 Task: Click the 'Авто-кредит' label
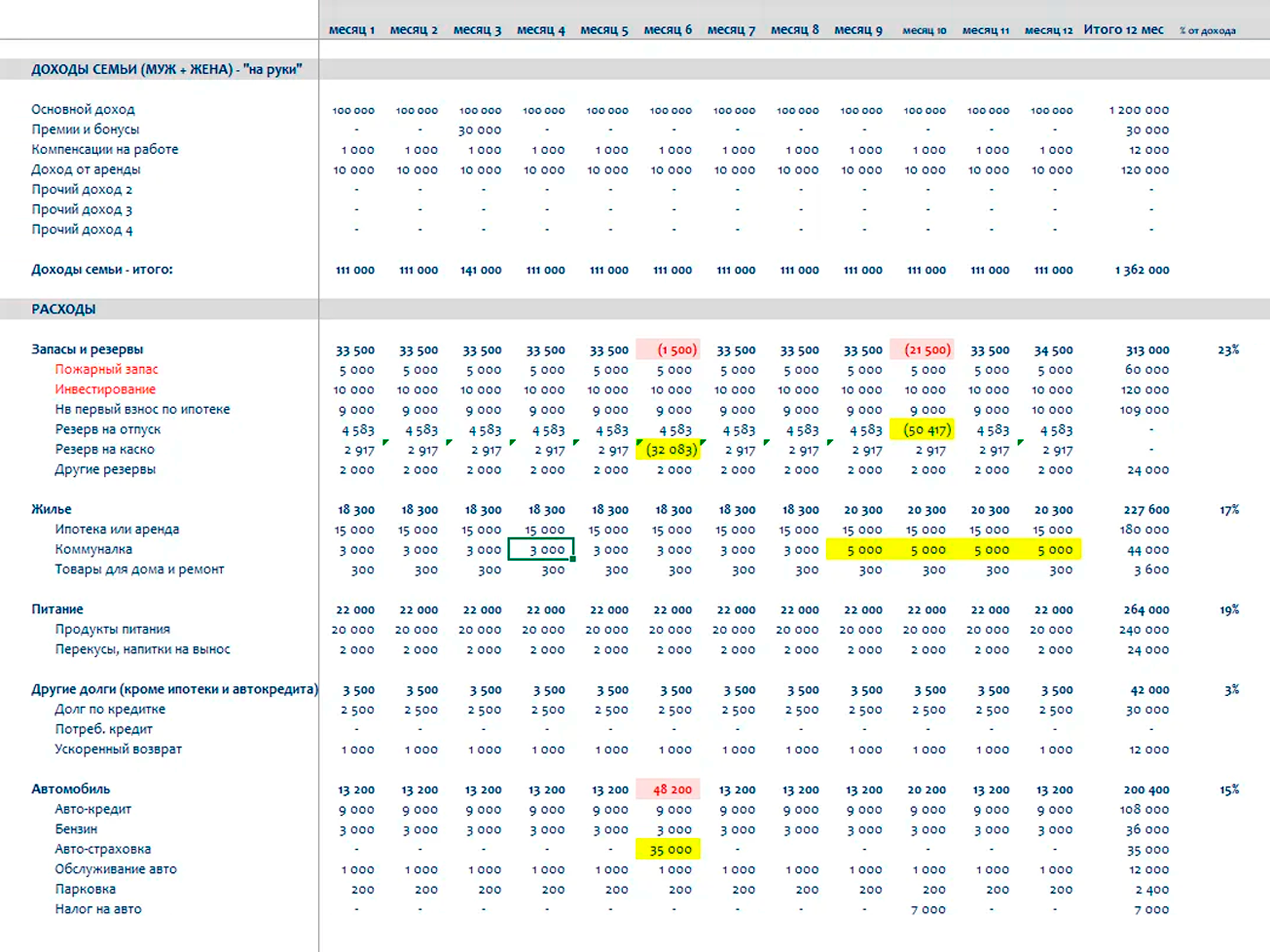click(x=93, y=809)
